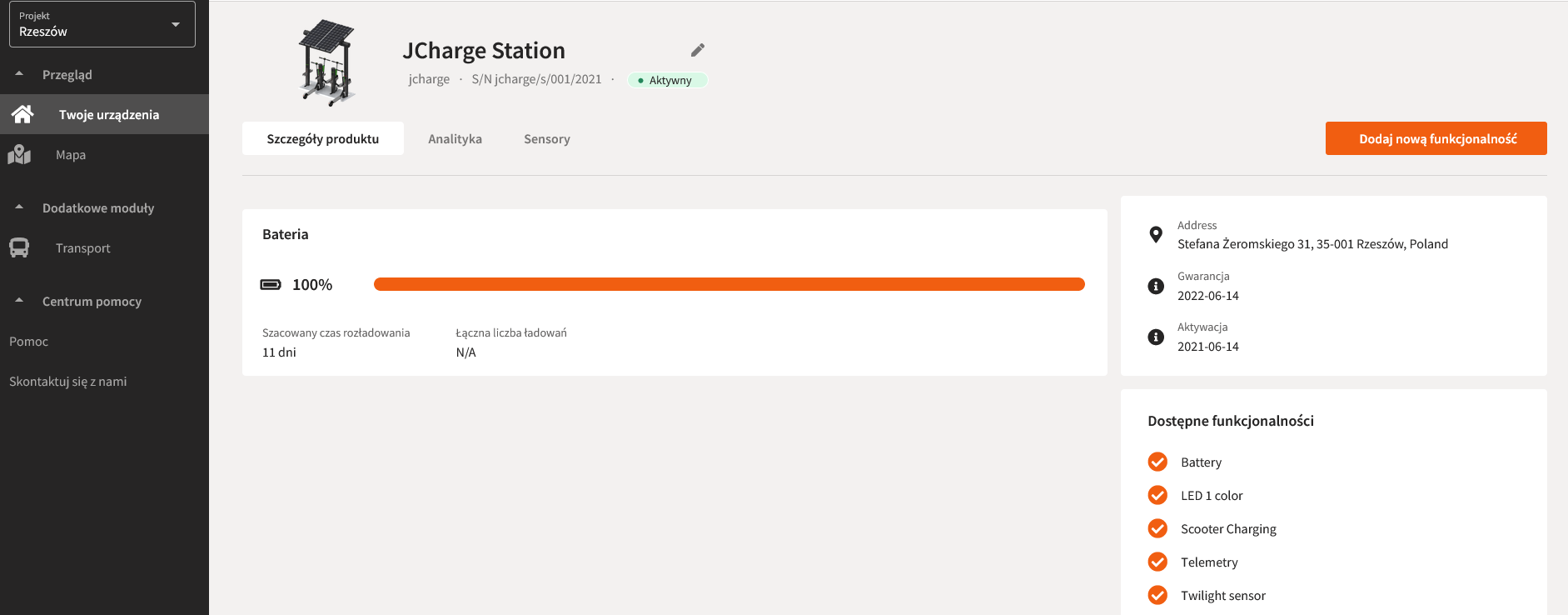Collapse the Przegląd section
Screen dimensions: 1568x615
click(19, 73)
